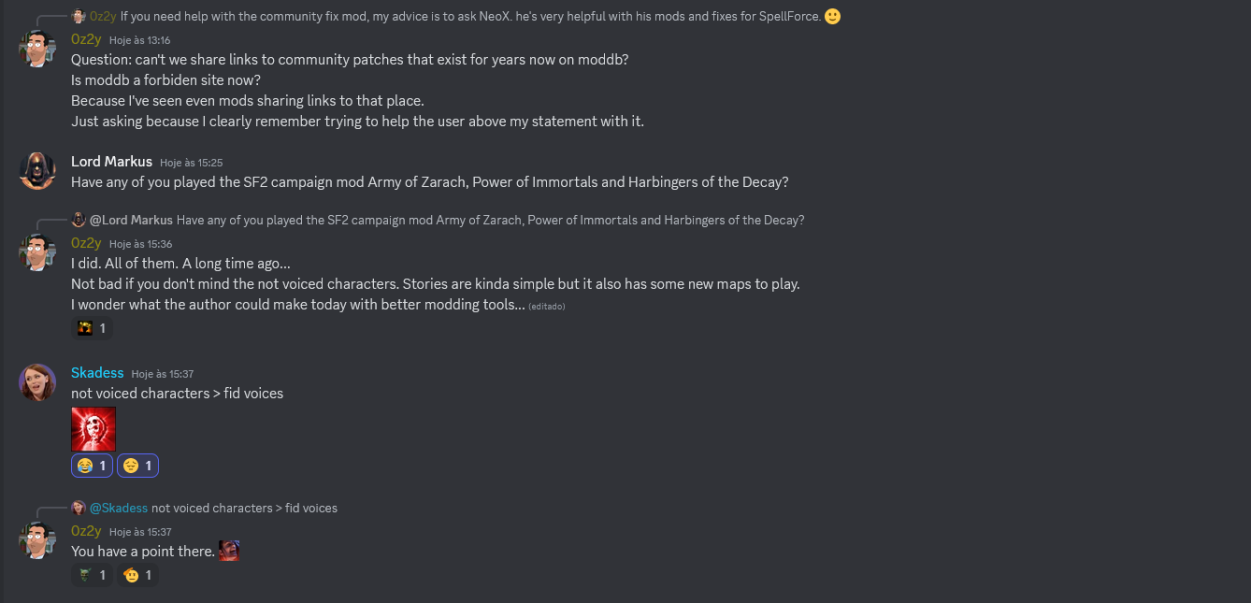Click small Skadess avatar in reply preview
This screenshot has height=603, width=1251.
tap(79, 508)
